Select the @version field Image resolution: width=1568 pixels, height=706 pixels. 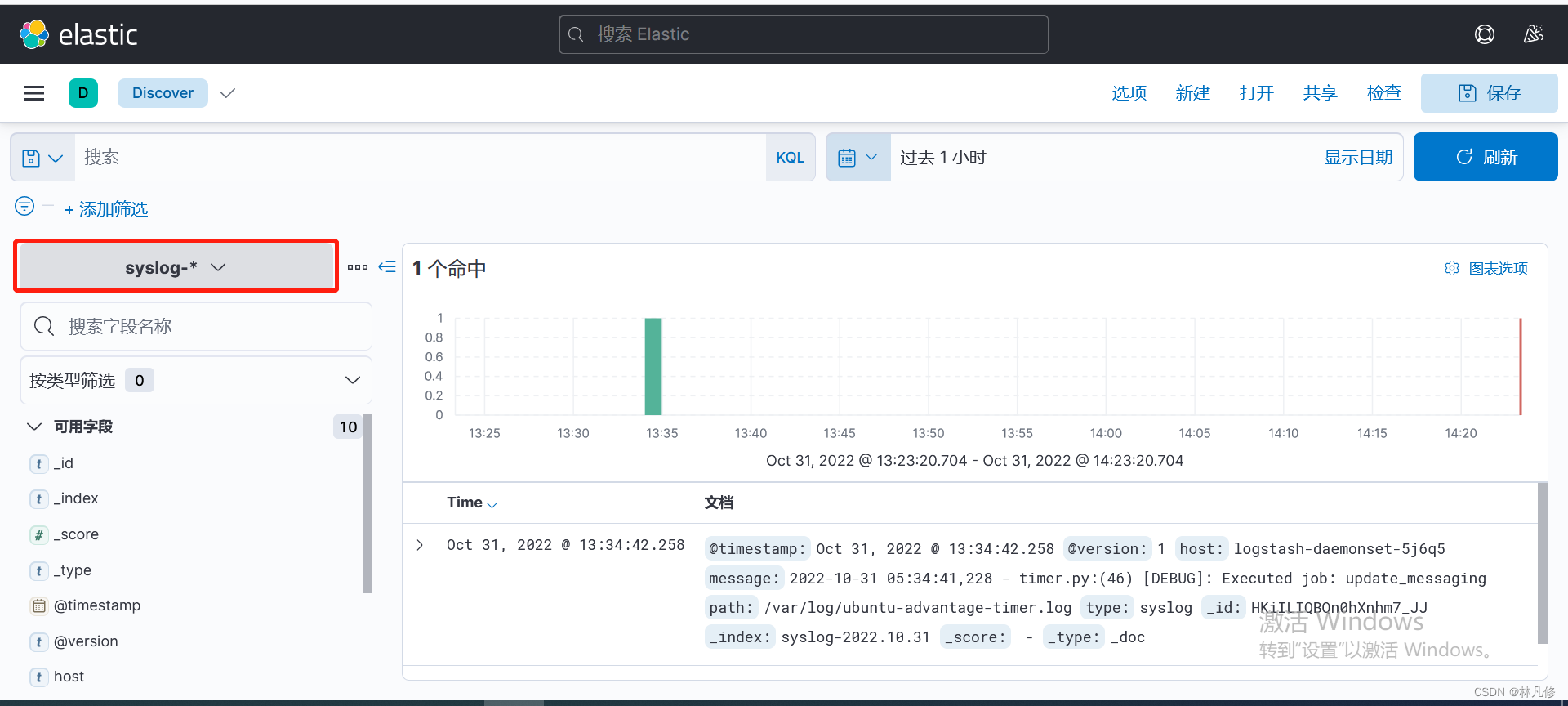[86, 641]
